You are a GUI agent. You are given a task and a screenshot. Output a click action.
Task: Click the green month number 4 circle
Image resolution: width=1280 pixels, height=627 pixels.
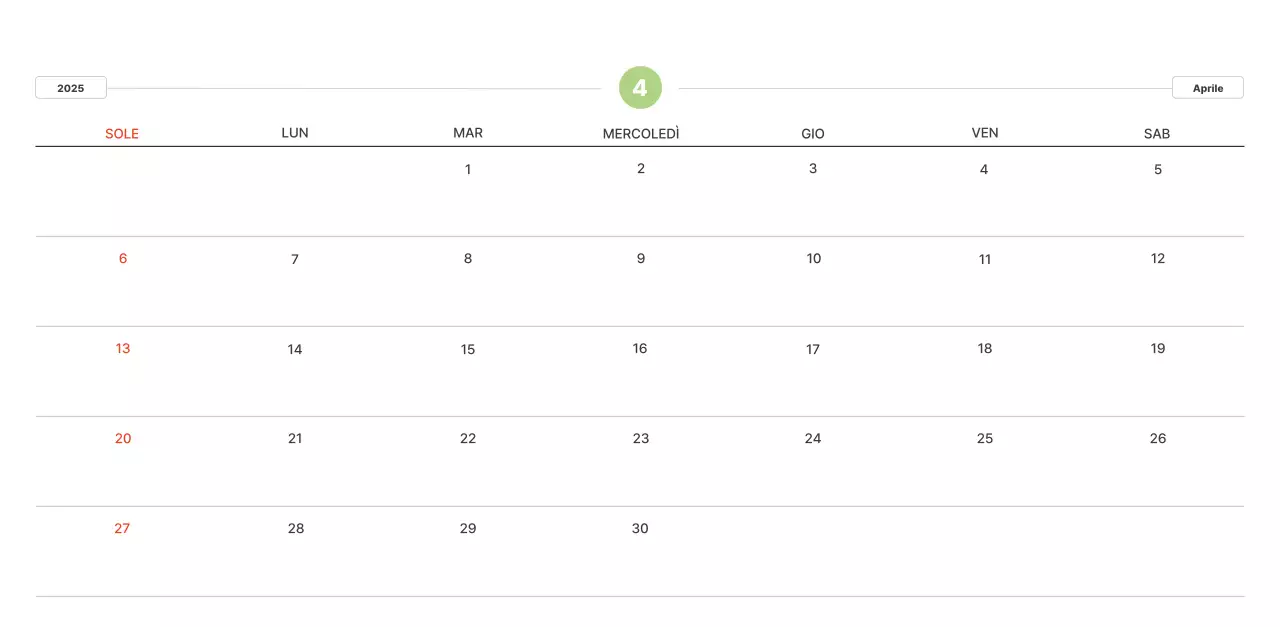click(x=640, y=88)
